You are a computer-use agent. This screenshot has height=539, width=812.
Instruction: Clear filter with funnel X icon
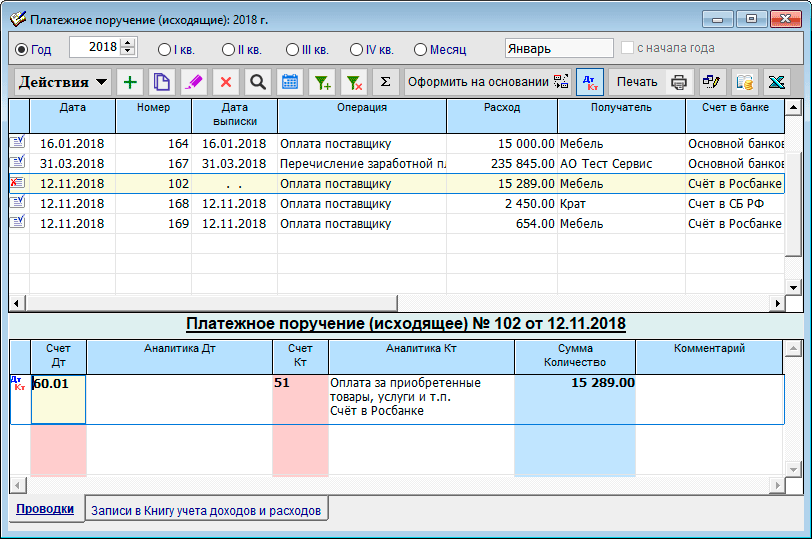pyautogui.click(x=354, y=82)
